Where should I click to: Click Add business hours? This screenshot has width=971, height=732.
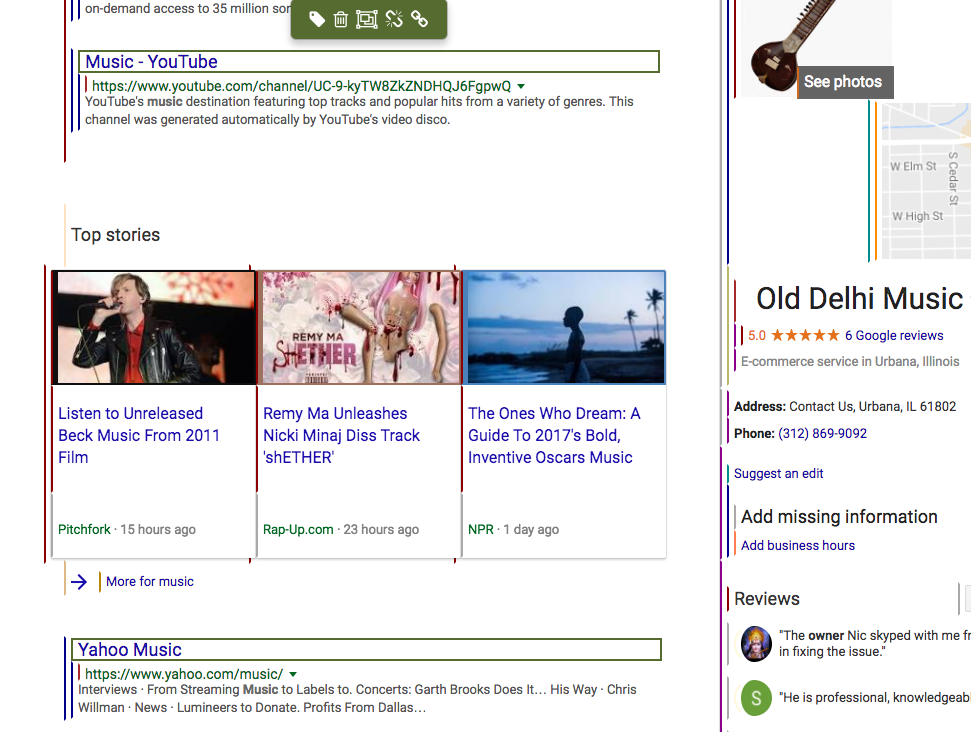(798, 546)
